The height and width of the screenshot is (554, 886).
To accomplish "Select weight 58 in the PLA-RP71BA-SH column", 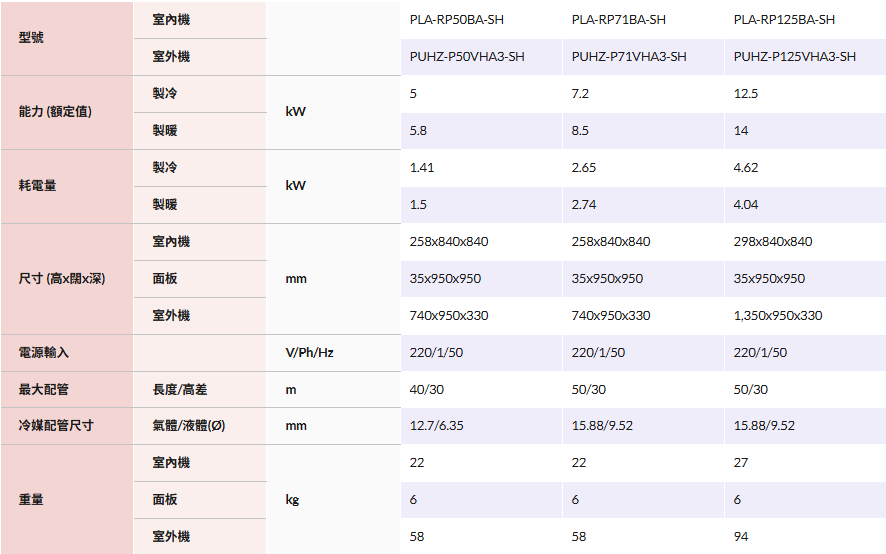I will pyautogui.click(x=579, y=536).
